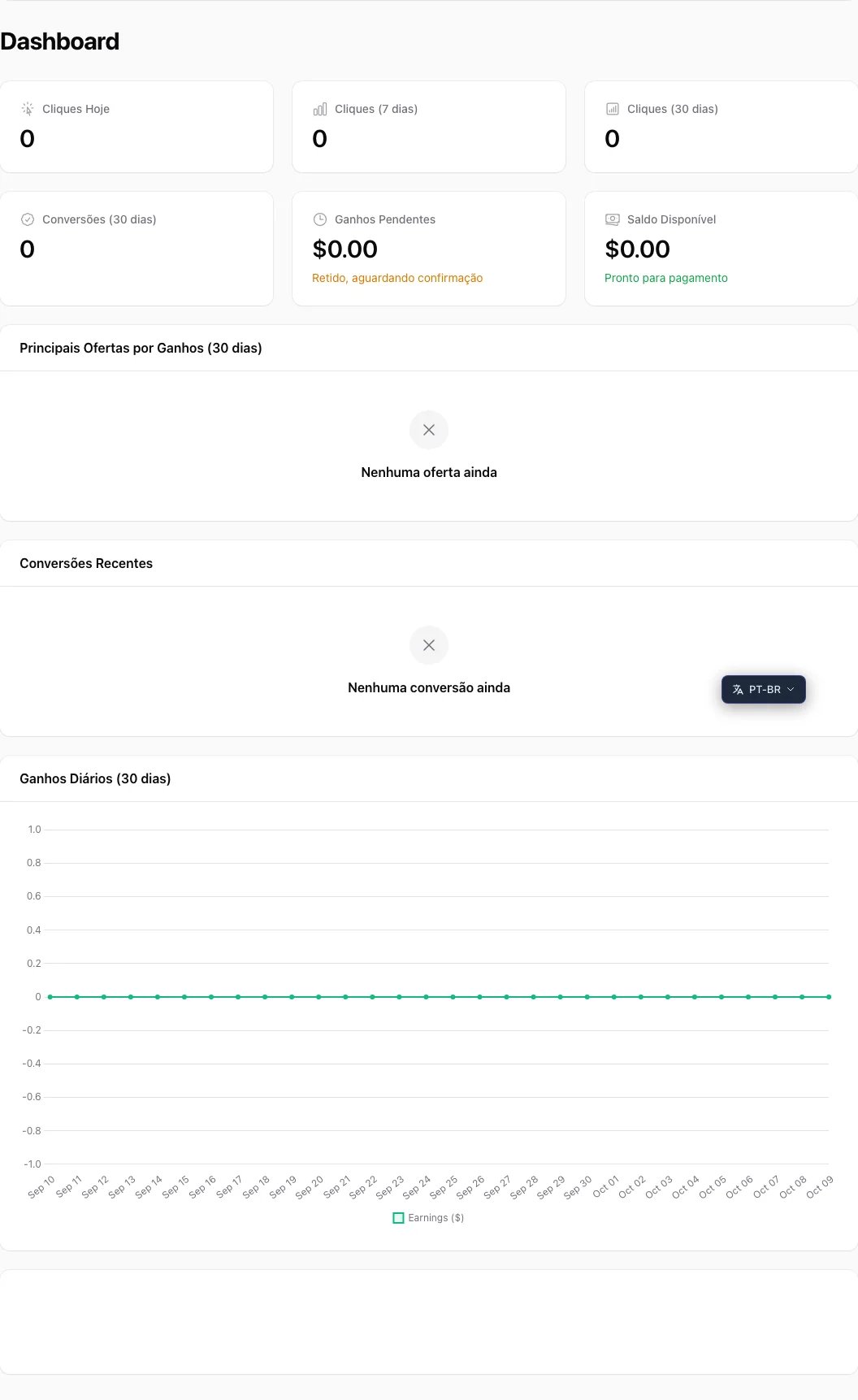
Task: Click the Ganhos Diários (30 dias) heading
Action: point(95,778)
